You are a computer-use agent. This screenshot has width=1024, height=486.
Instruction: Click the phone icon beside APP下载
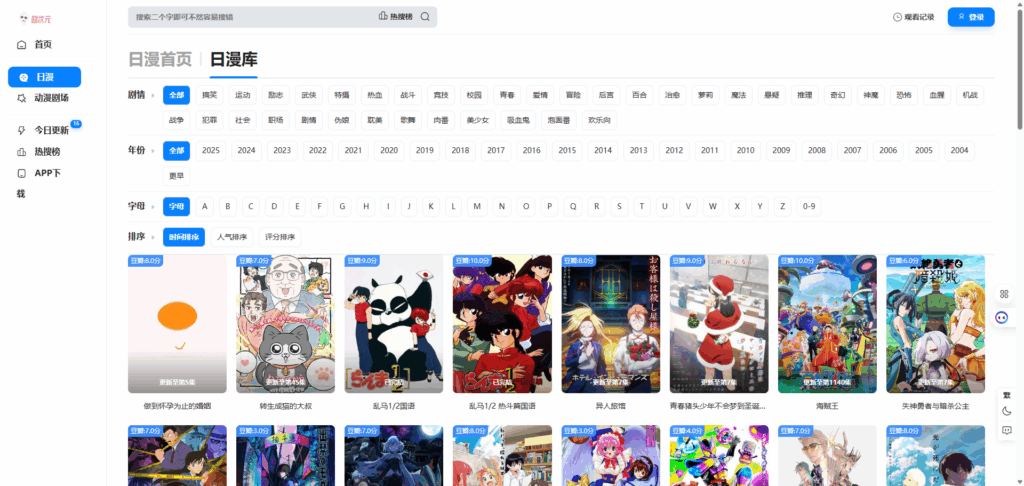click(x=22, y=174)
